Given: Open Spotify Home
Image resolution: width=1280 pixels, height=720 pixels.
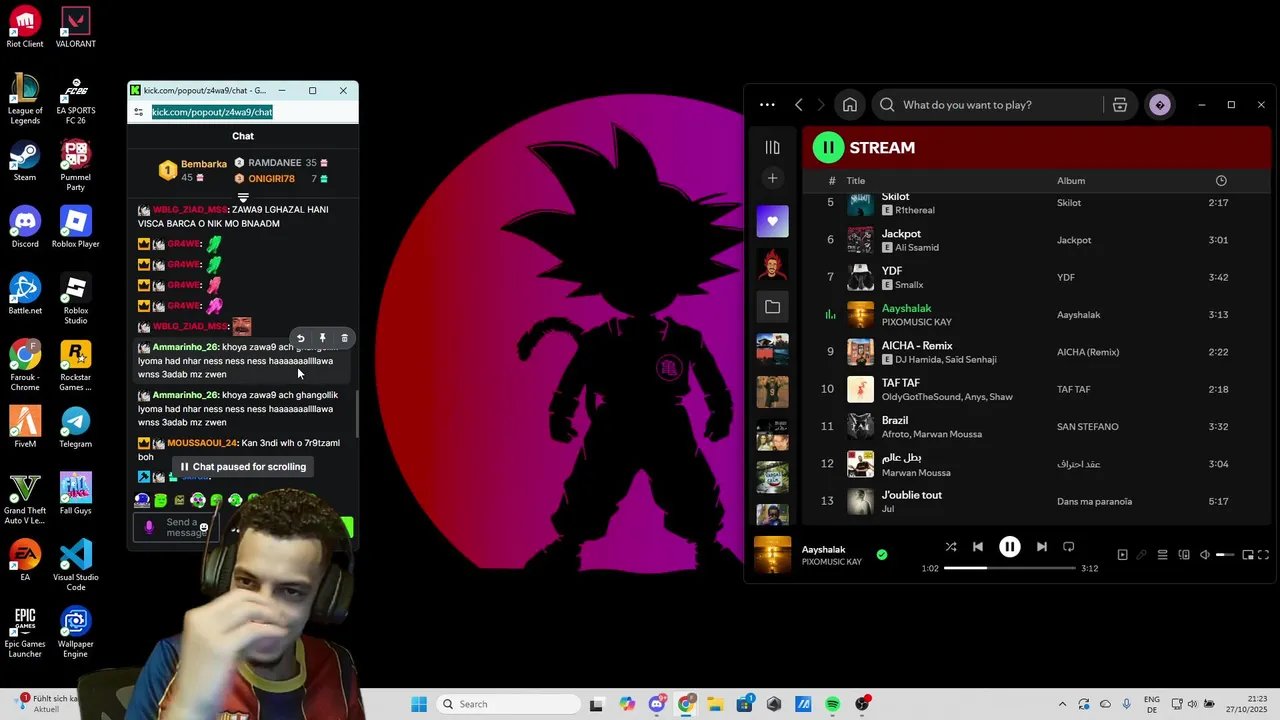Looking at the screenshot, I should pos(849,105).
